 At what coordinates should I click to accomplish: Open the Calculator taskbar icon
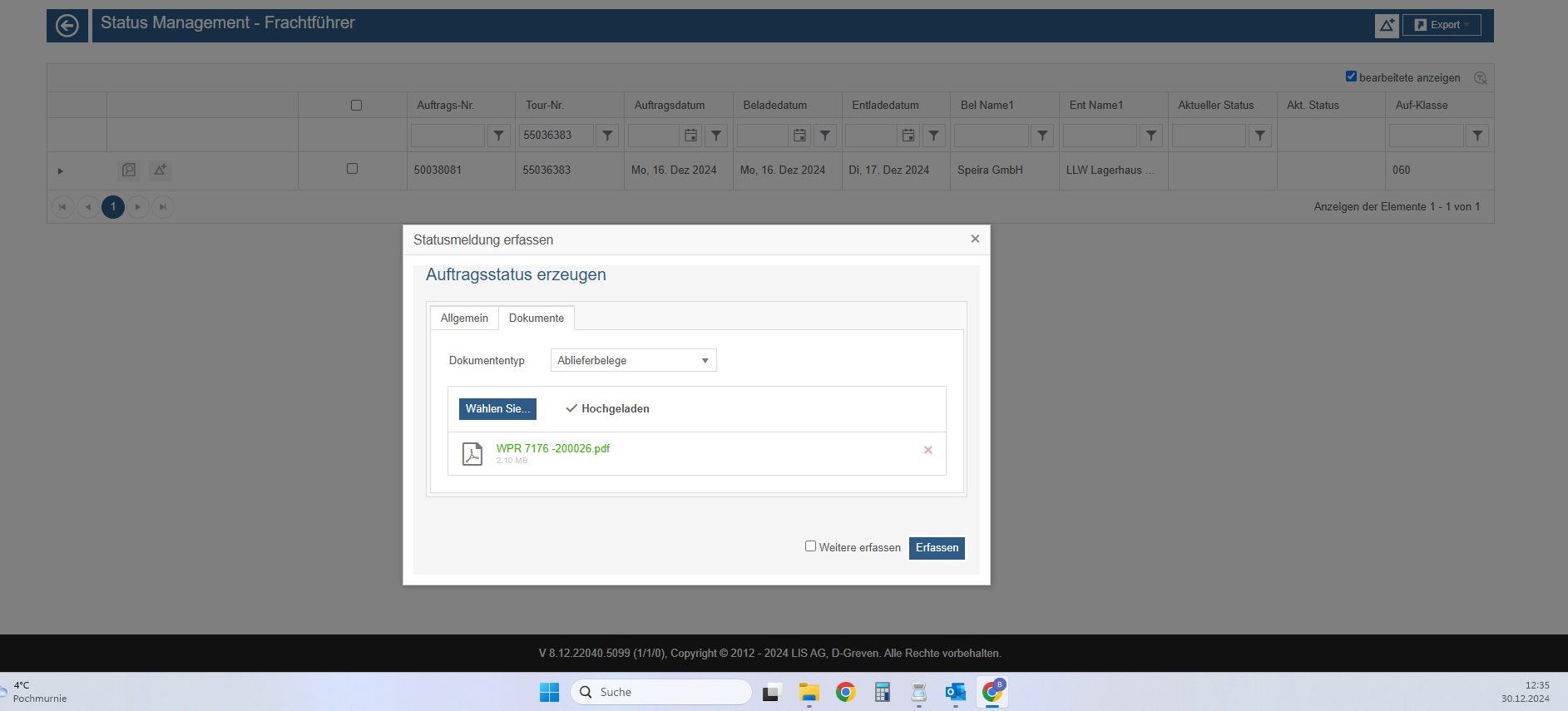click(x=883, y=692)
